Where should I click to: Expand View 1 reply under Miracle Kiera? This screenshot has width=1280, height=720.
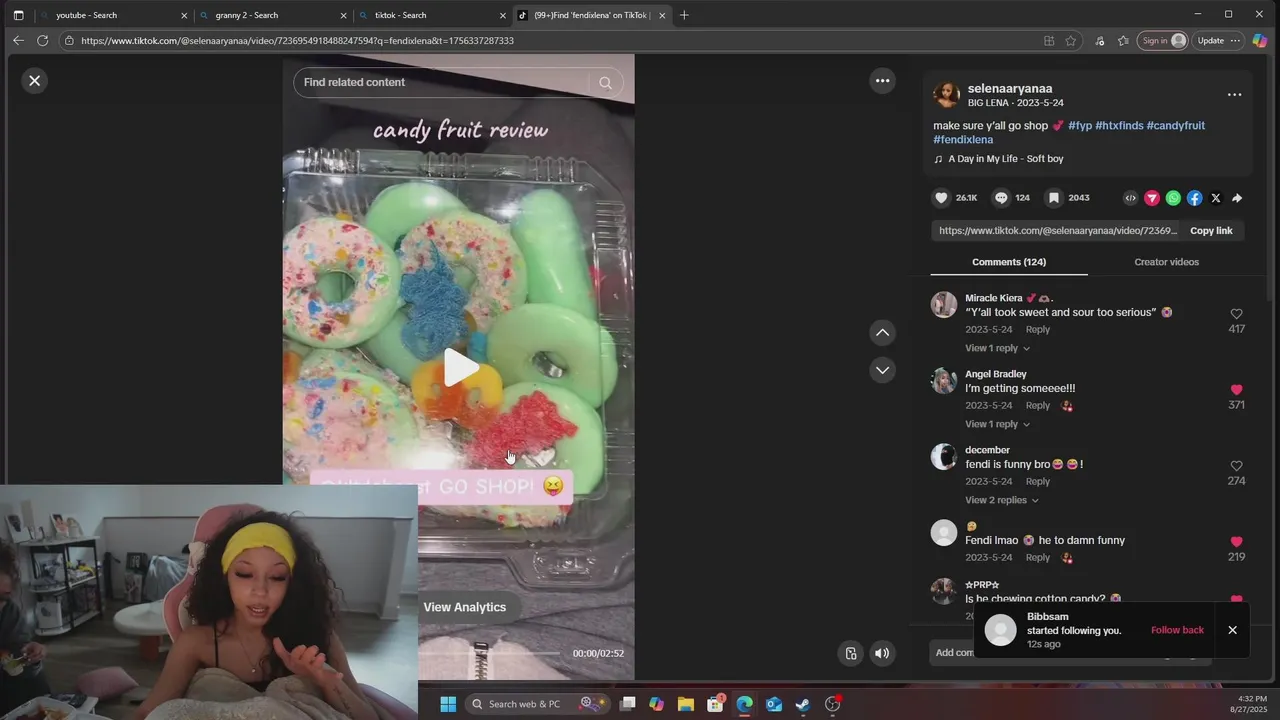997,348
